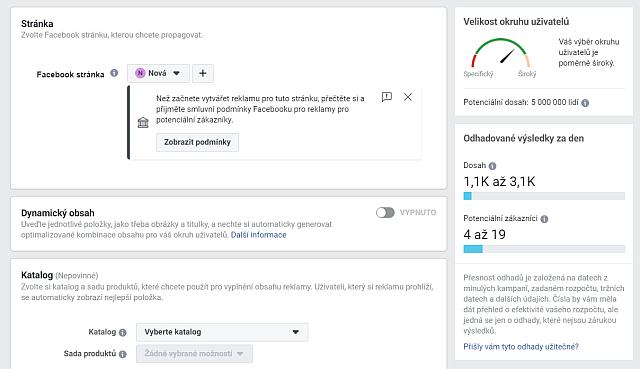The height and width of the screenshot is (369, 640).
Task: Click the info icon beside Katalog label
Action: pyautogui.click(x=122, y=333)
